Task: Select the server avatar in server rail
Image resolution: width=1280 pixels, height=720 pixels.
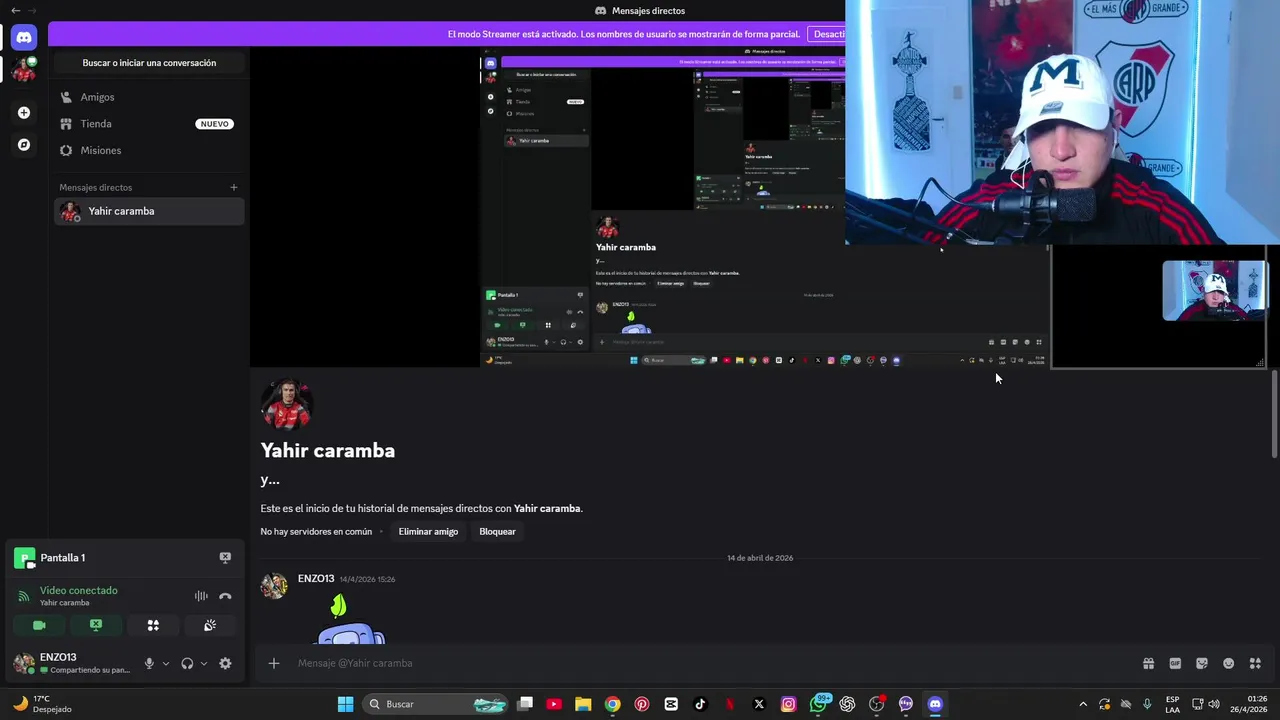Action: coord(24,70)
